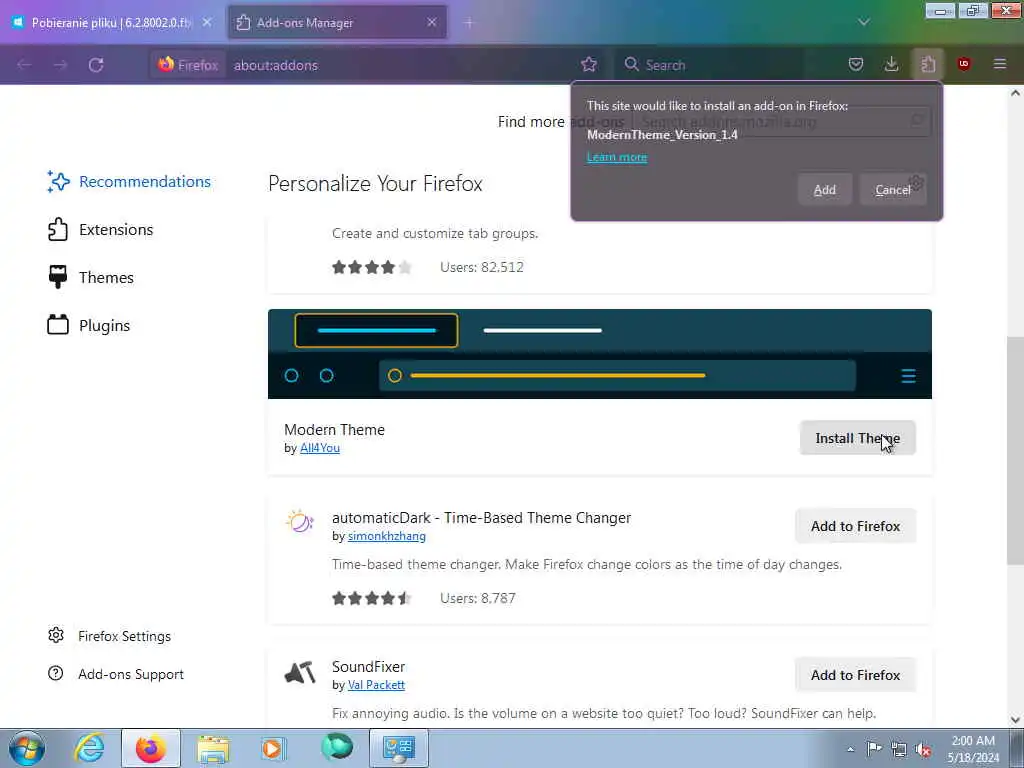
Task: Add automaticDark to Firefox
Action: [856, 526]
